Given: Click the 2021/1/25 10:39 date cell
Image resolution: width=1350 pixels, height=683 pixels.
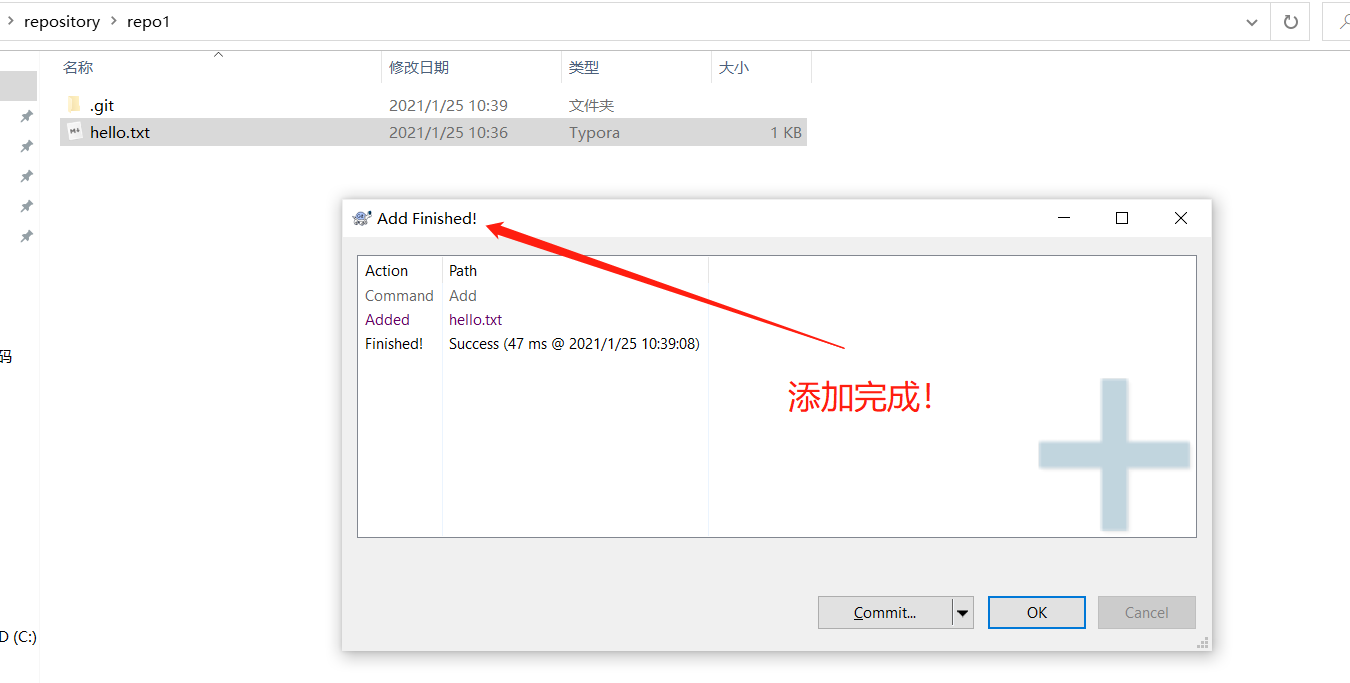Looking at the screenshot, I should coord(448,105).
